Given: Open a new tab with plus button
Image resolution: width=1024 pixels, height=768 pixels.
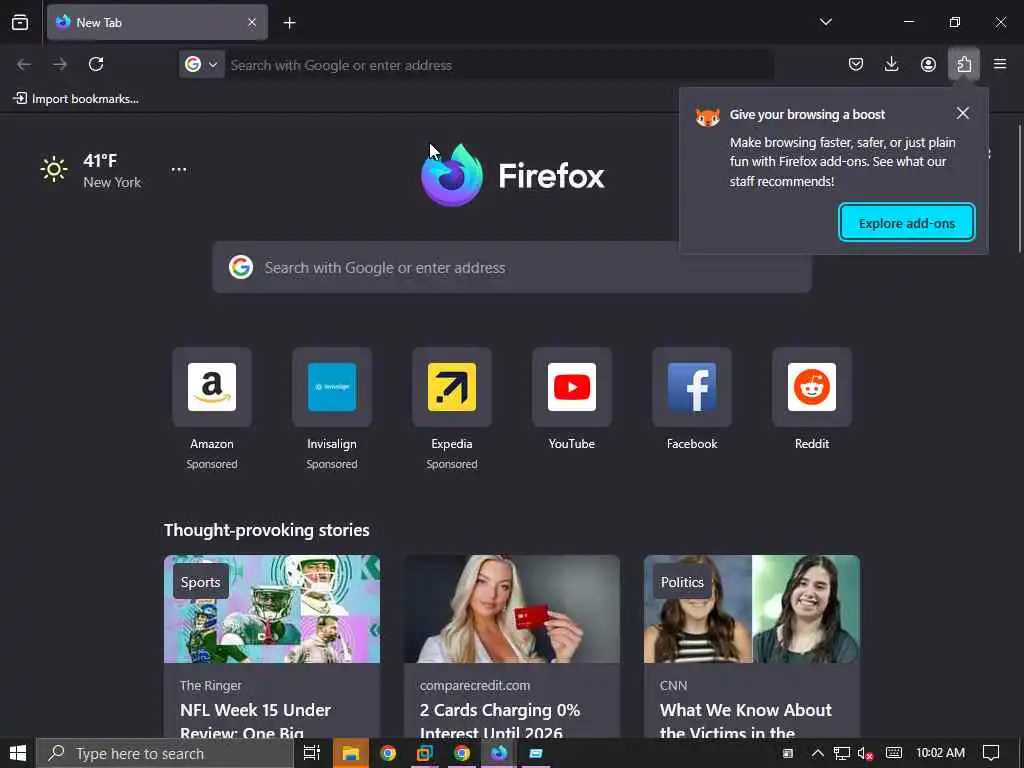Looking at the screenshot, I should [289, 23].
